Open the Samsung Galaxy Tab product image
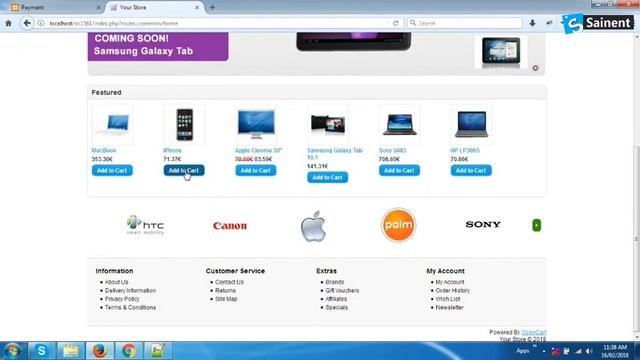 tap(328, 124)
